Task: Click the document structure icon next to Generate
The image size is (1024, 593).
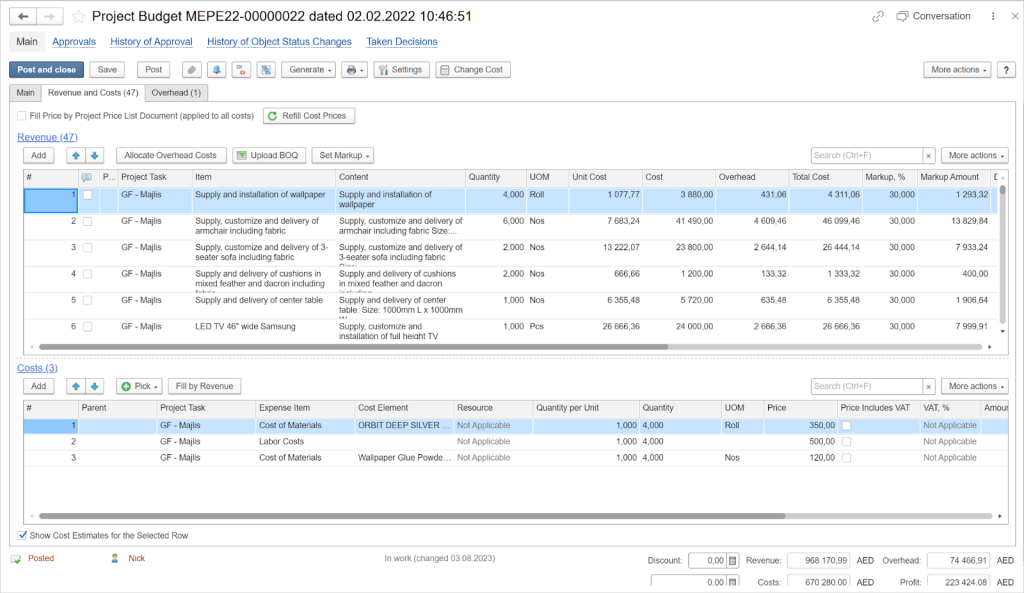Action: 266,70
